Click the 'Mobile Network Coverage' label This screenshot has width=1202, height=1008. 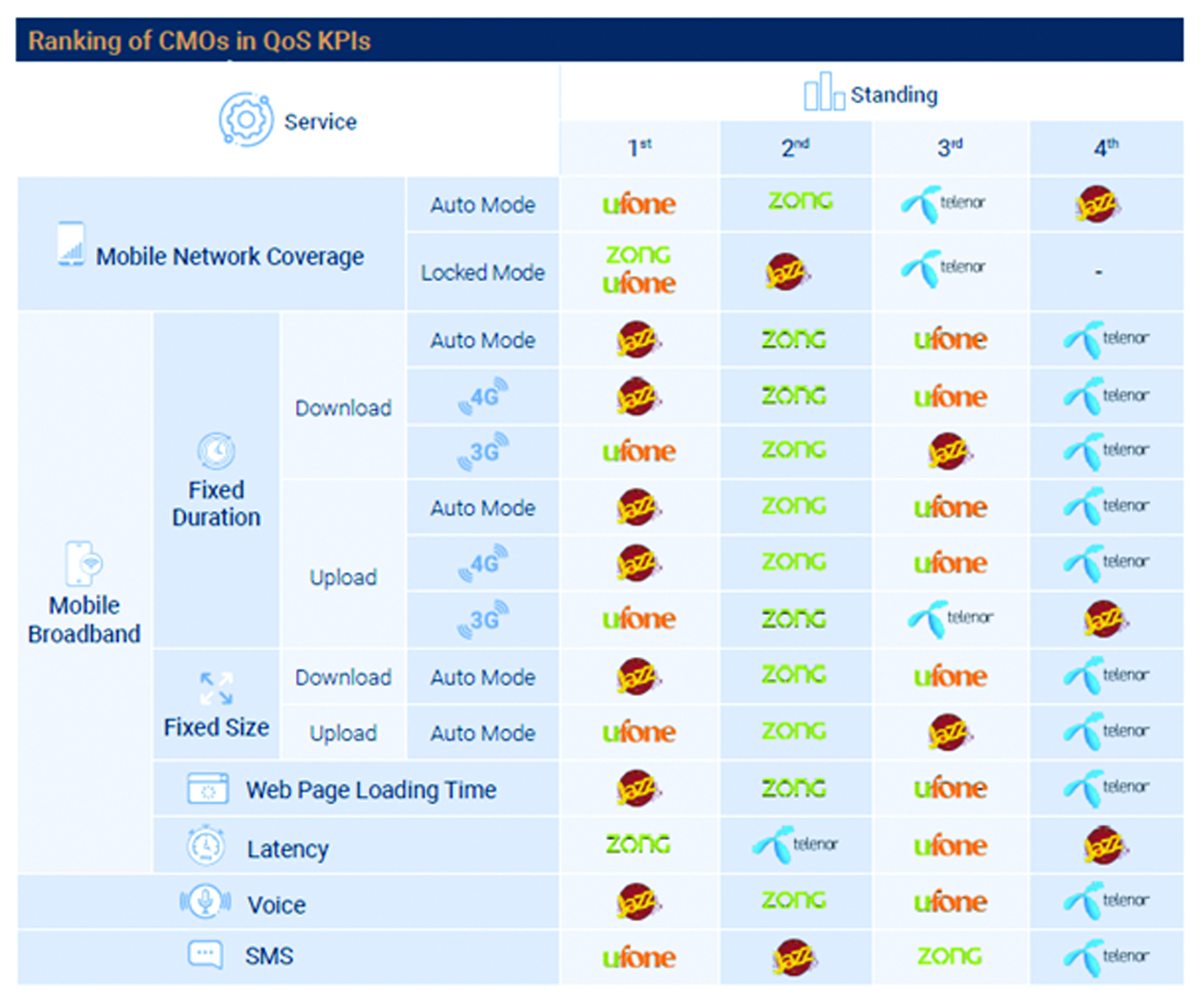pyautogui.click(x=230, y=257)
